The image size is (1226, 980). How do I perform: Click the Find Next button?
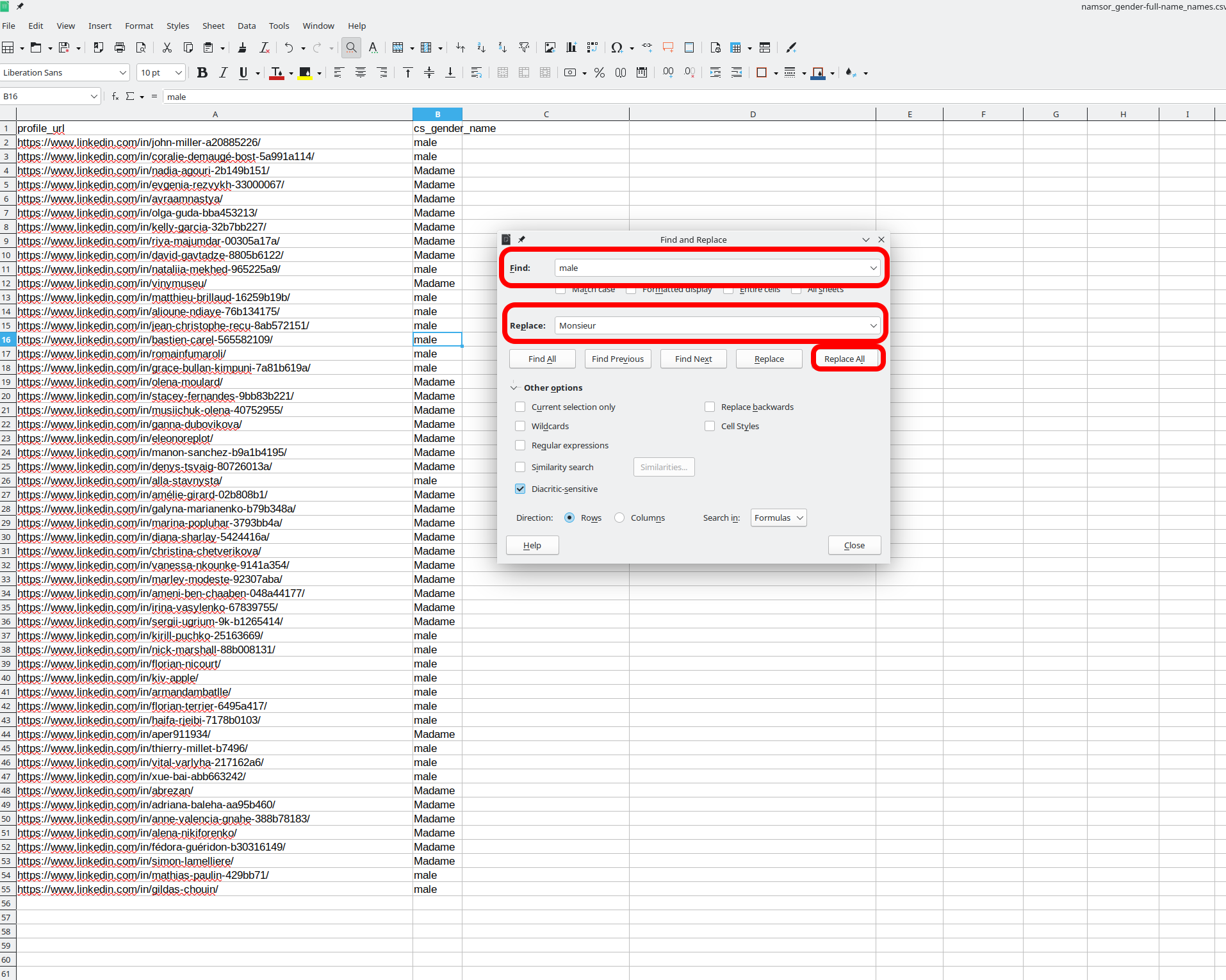tap(694, 359)
